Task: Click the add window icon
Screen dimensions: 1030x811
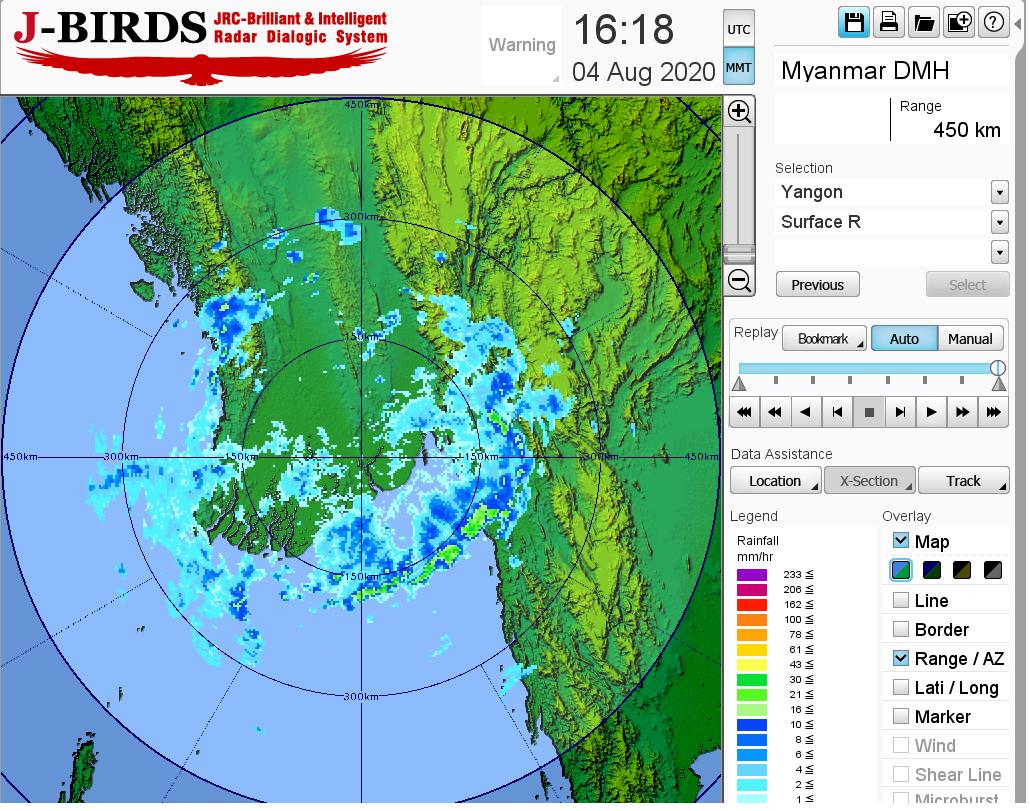Action: coord(958,23)
